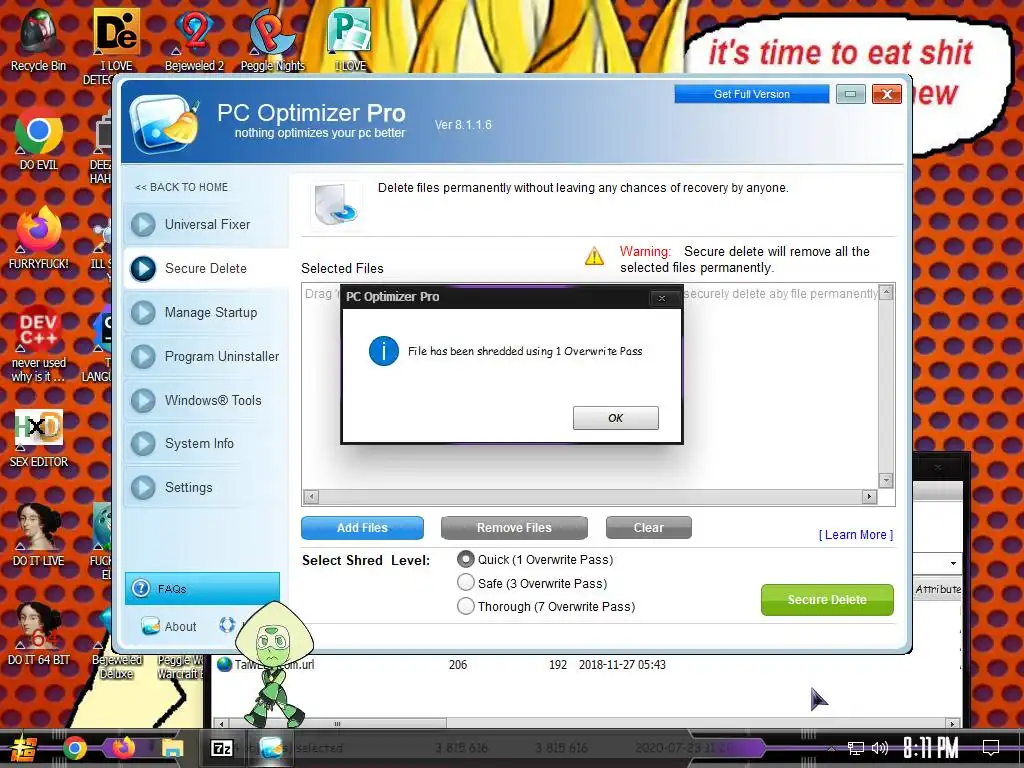Open Universal Fixer from sidebar
The width and height of the screenshot is (1024, 768).
pos(206,225)
